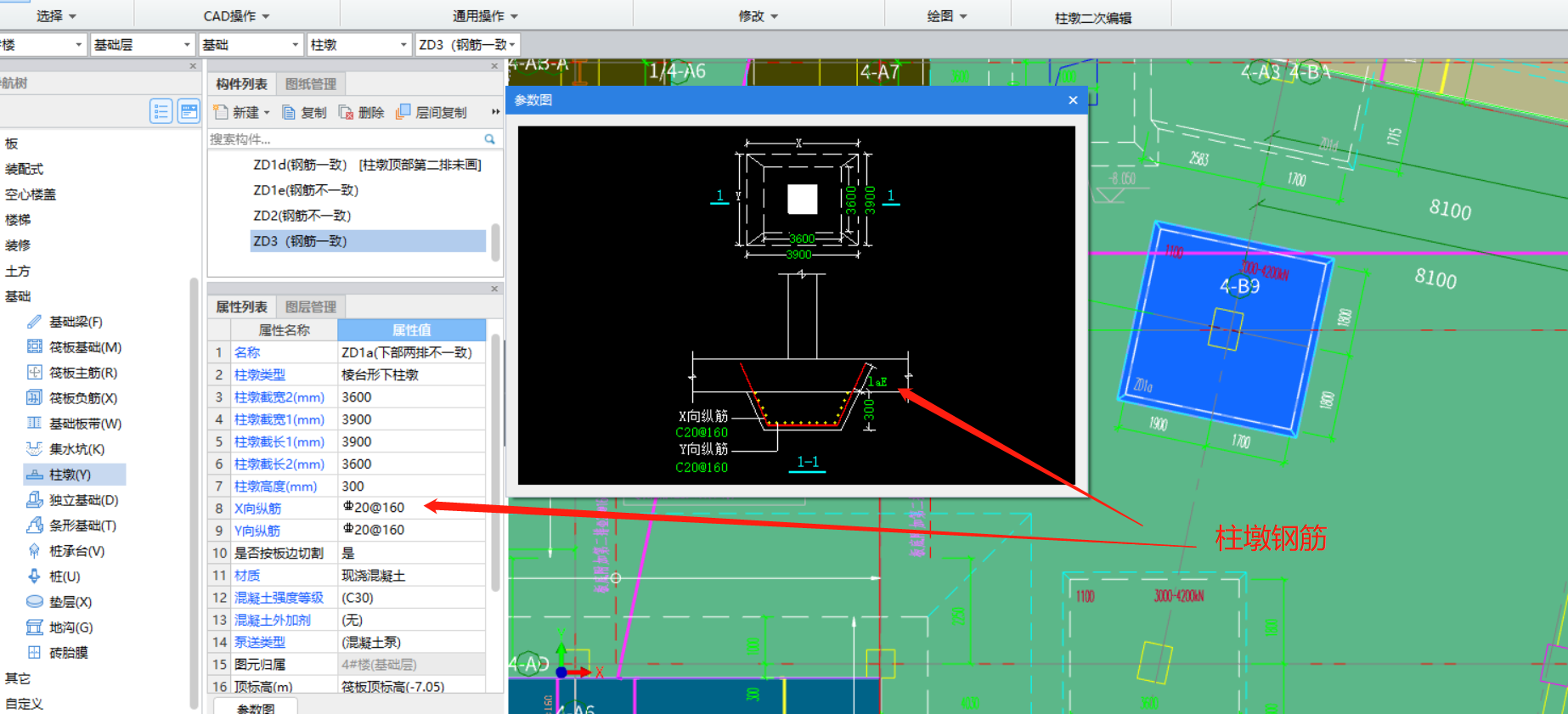Expand the 基础 category in navigation tree
Screen dimensions: 1568x714
(x=18, y=296)
